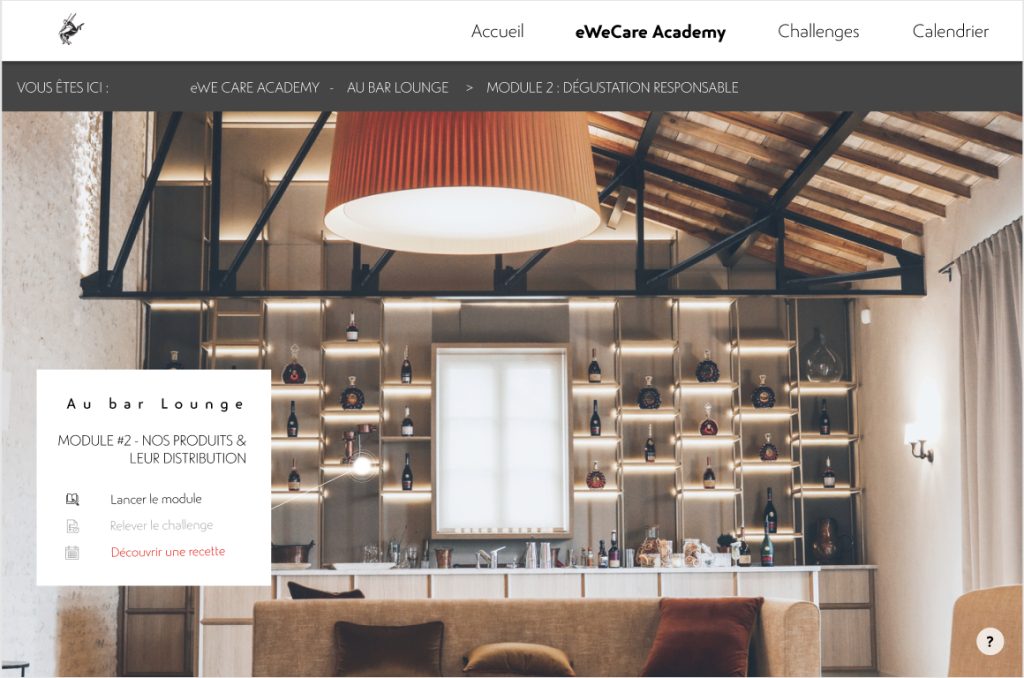
Task: Click the VOUS ÊTES ICI label
Action: coord(63,88)
